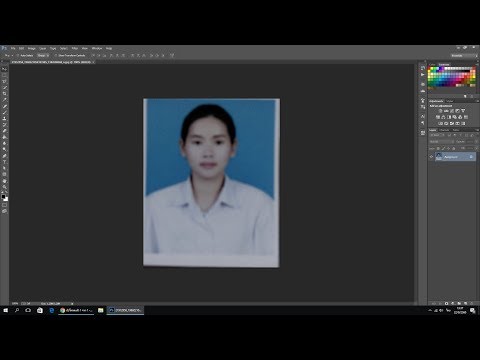480x360 pixels.
Task: Select the Blur tool
Action: (x=4, y=143)
